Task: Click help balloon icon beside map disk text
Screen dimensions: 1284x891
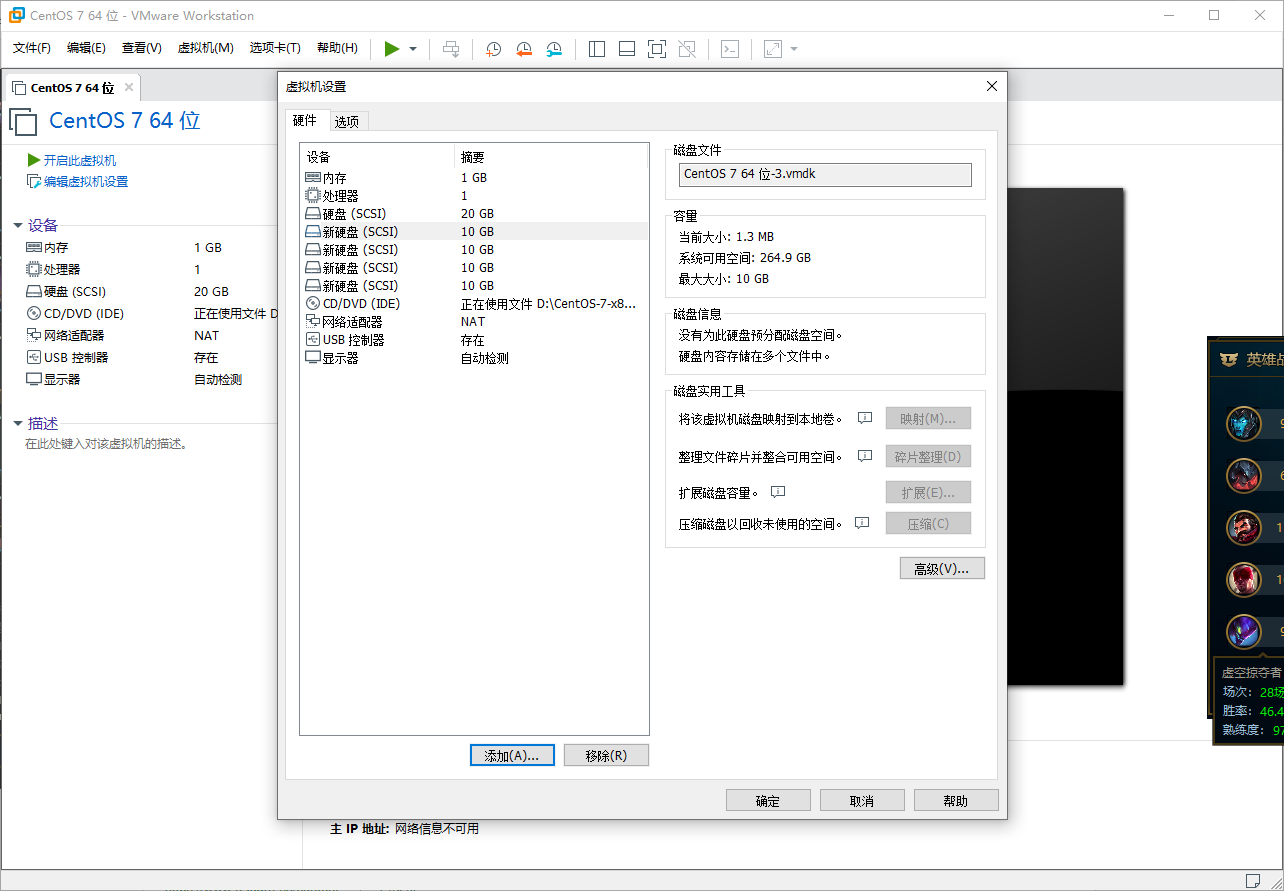Action: pos(866,418)
